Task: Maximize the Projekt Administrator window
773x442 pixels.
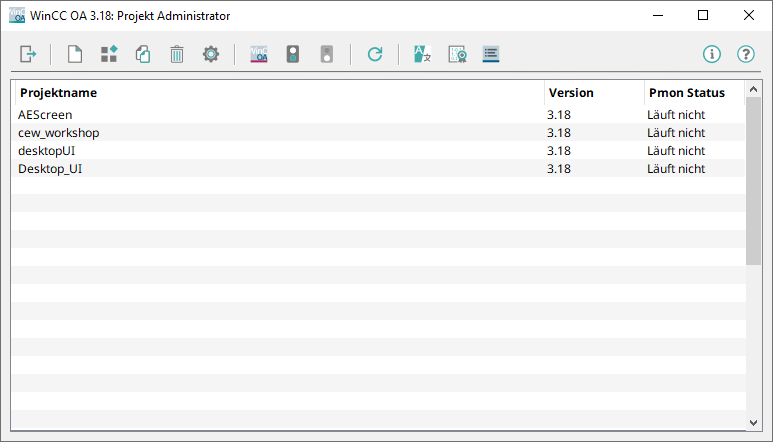Action: coord(703,15)
